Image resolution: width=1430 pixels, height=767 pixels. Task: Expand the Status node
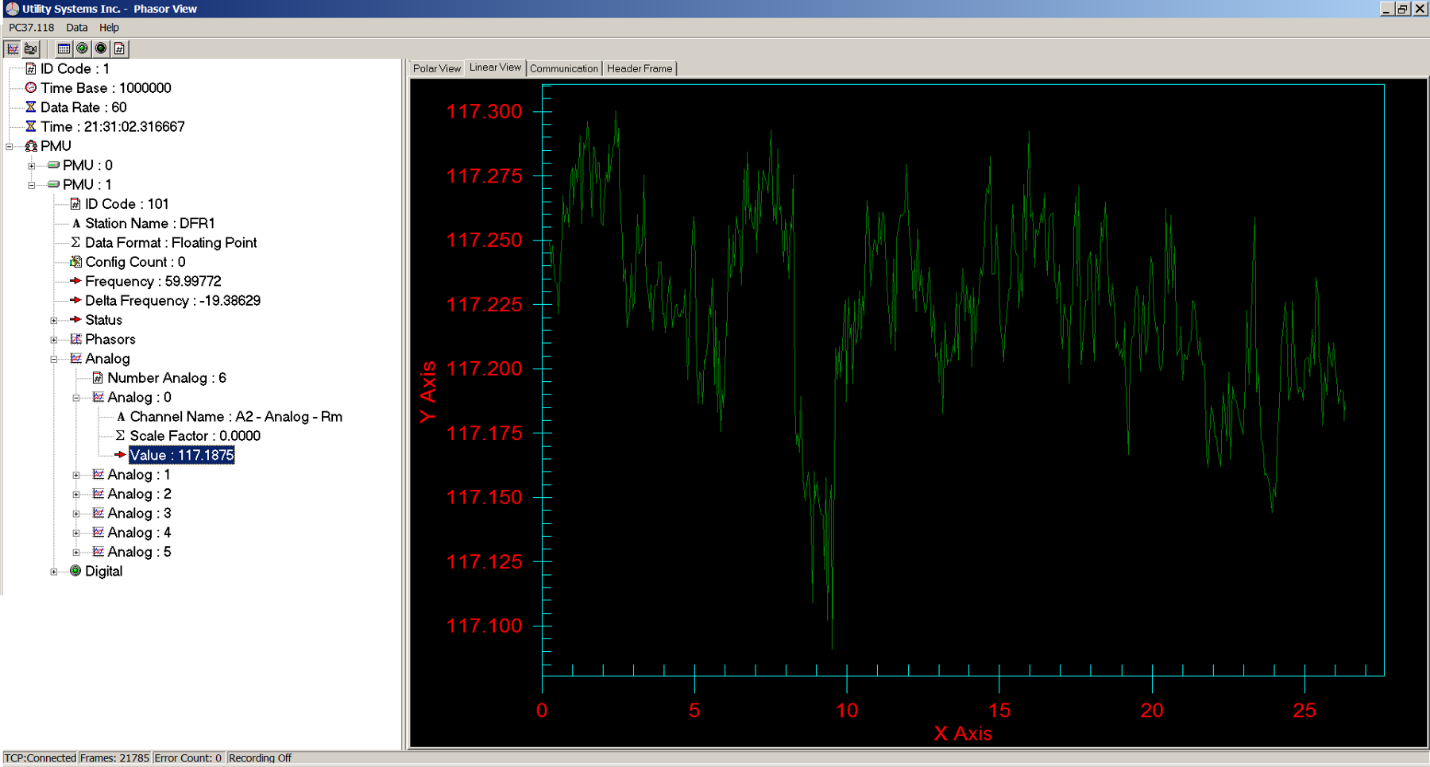[x=54, y=320]
